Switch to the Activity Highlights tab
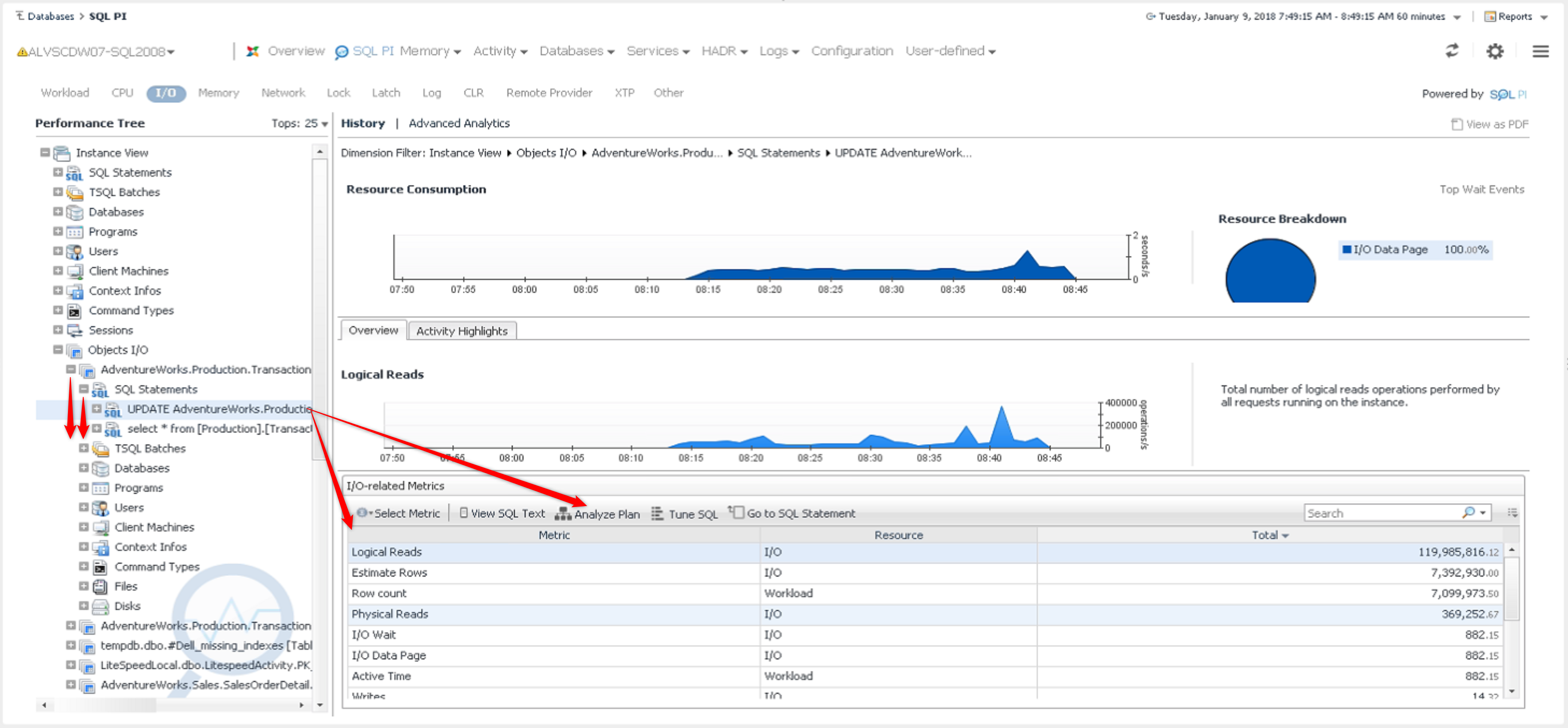 pyautogui.click(x=461, y=331)
